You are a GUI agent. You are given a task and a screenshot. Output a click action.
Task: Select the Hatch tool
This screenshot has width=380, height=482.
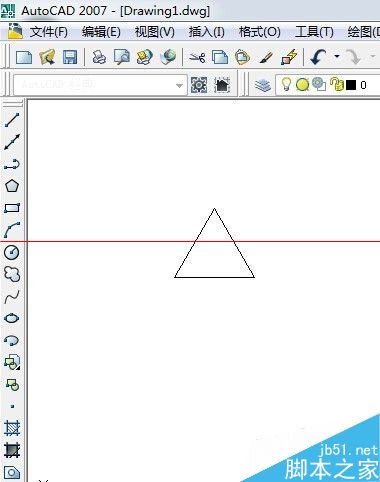click(x=12, y=428)
